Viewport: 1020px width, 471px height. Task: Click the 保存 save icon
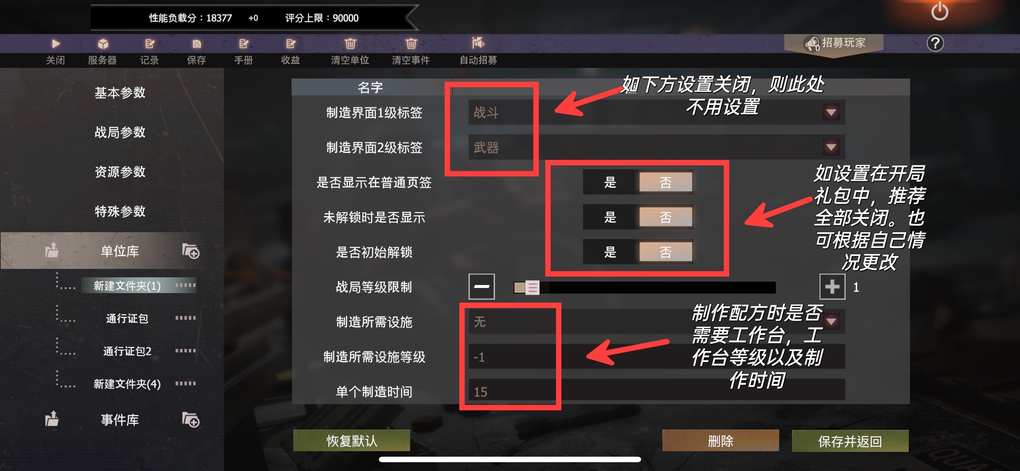click(x=196, y=44)
